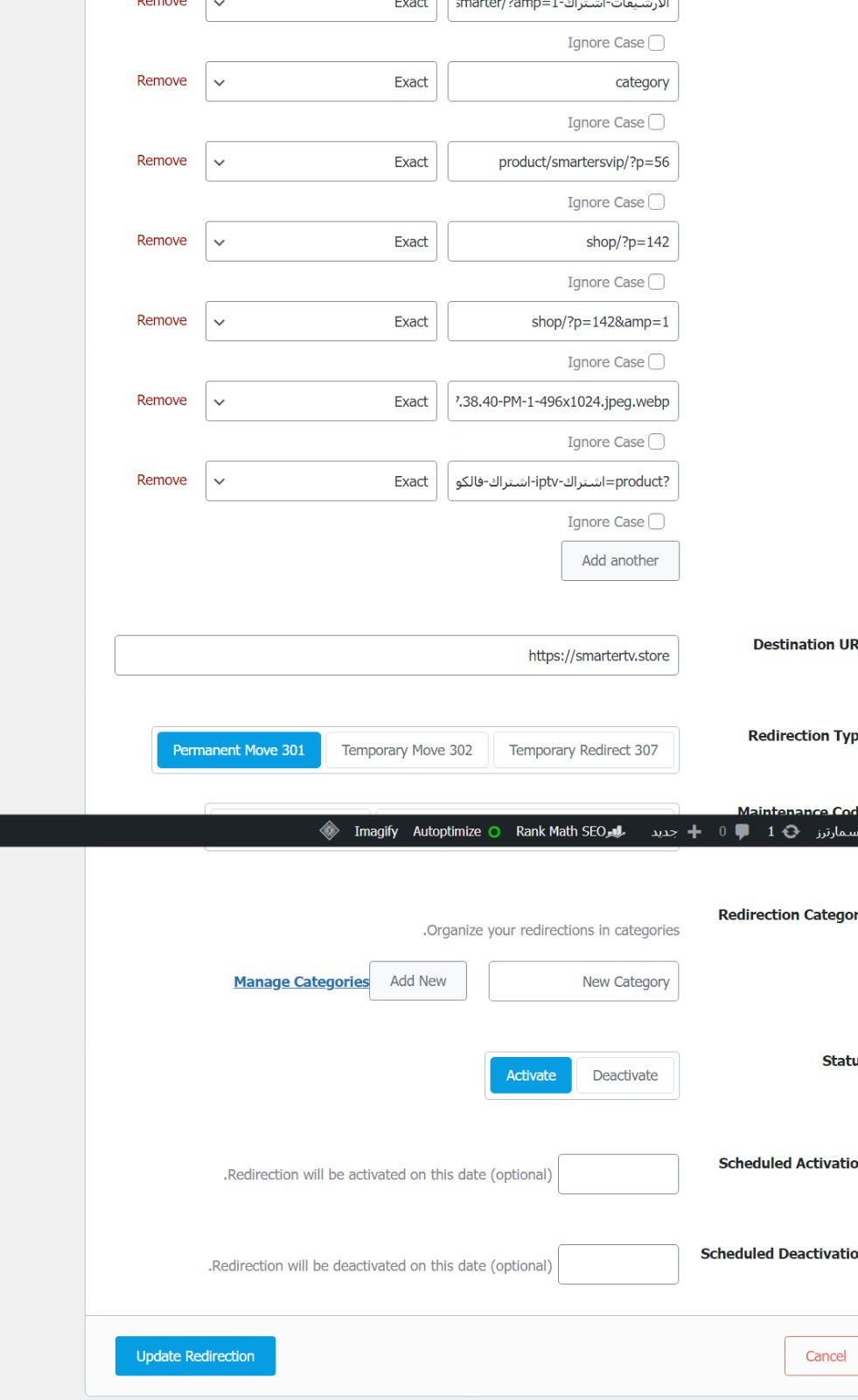Toggle Ignore Case below shop/?p=142
Image resolution: width=858 pixels, height=1400 pixels.
point(656,281)
